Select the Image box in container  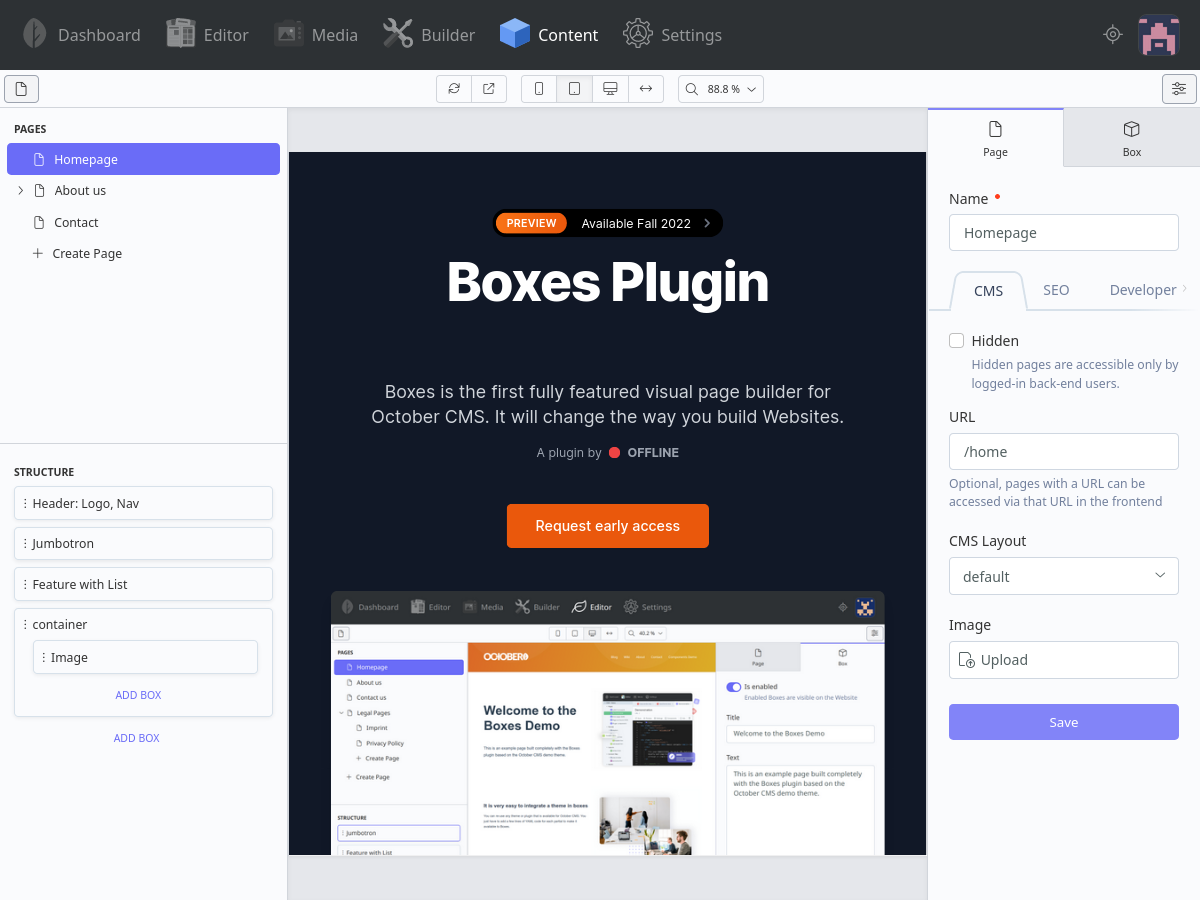tap(145, 658)
